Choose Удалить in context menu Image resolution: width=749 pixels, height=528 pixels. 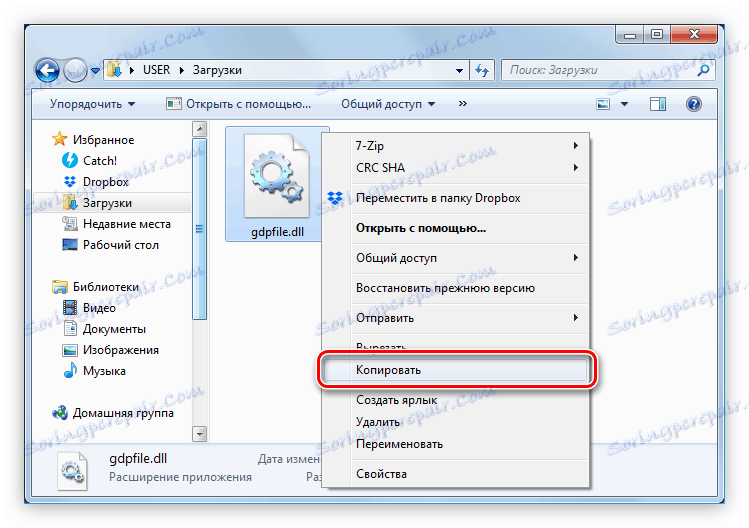coord(455,422)
